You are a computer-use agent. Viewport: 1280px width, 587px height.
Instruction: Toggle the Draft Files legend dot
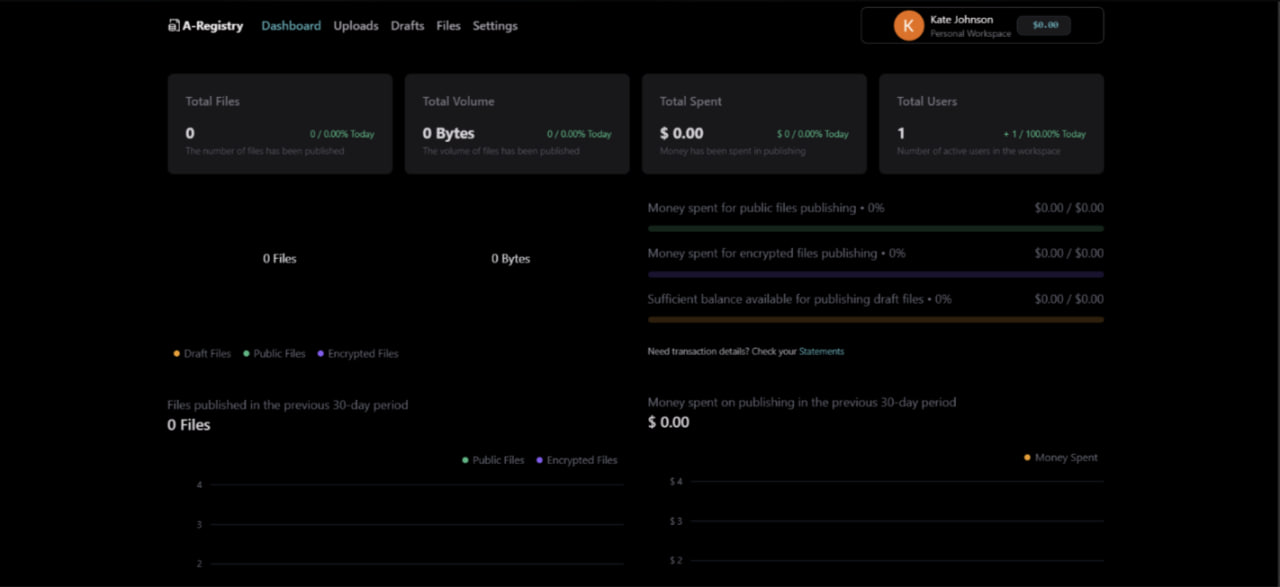coord(177,354)
